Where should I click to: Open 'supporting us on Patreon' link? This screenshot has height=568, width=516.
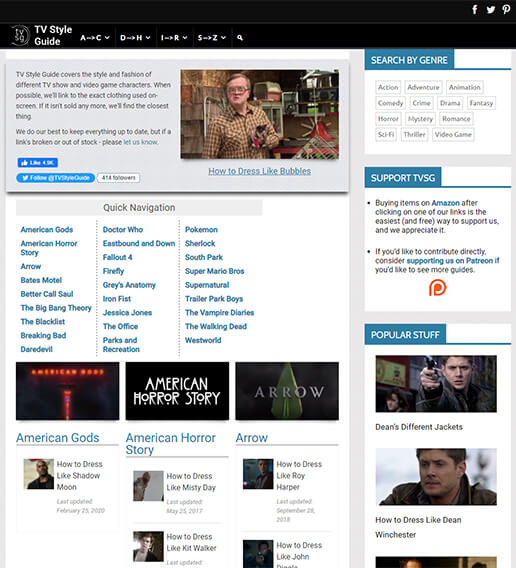(x=450, y=261)
